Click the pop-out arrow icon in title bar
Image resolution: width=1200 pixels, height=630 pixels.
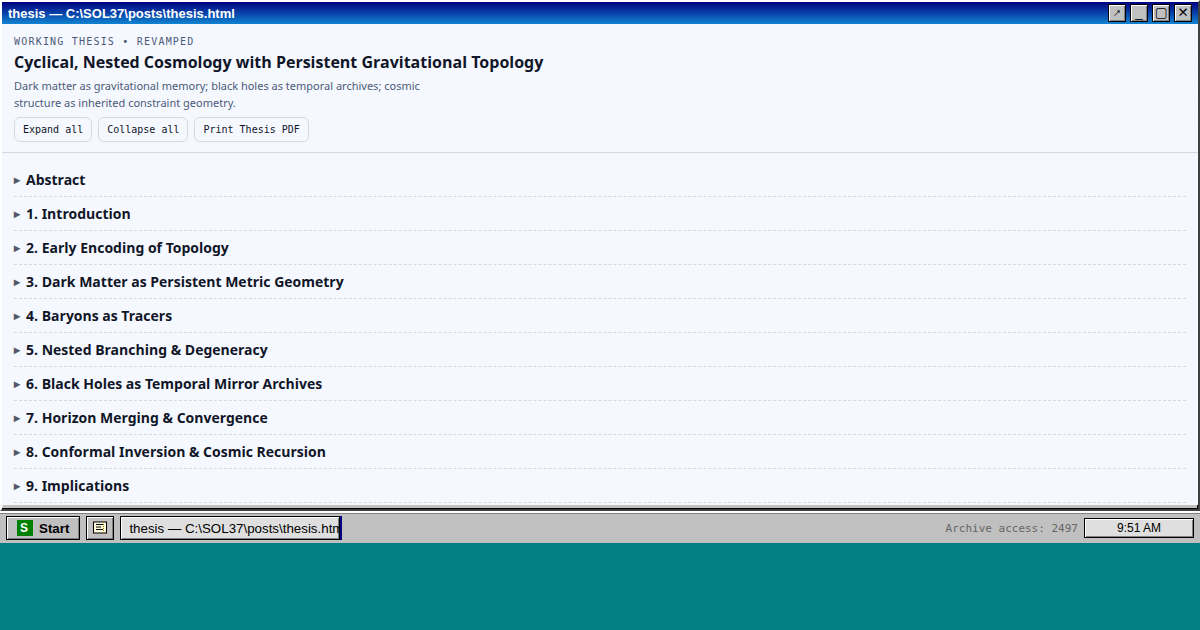1117,13
